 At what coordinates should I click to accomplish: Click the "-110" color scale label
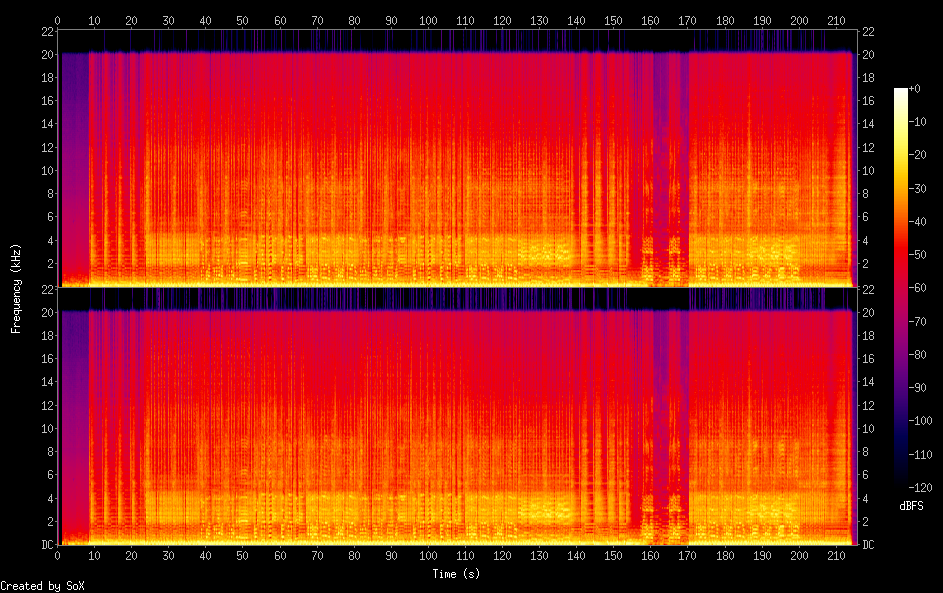(x=921, y=454)
